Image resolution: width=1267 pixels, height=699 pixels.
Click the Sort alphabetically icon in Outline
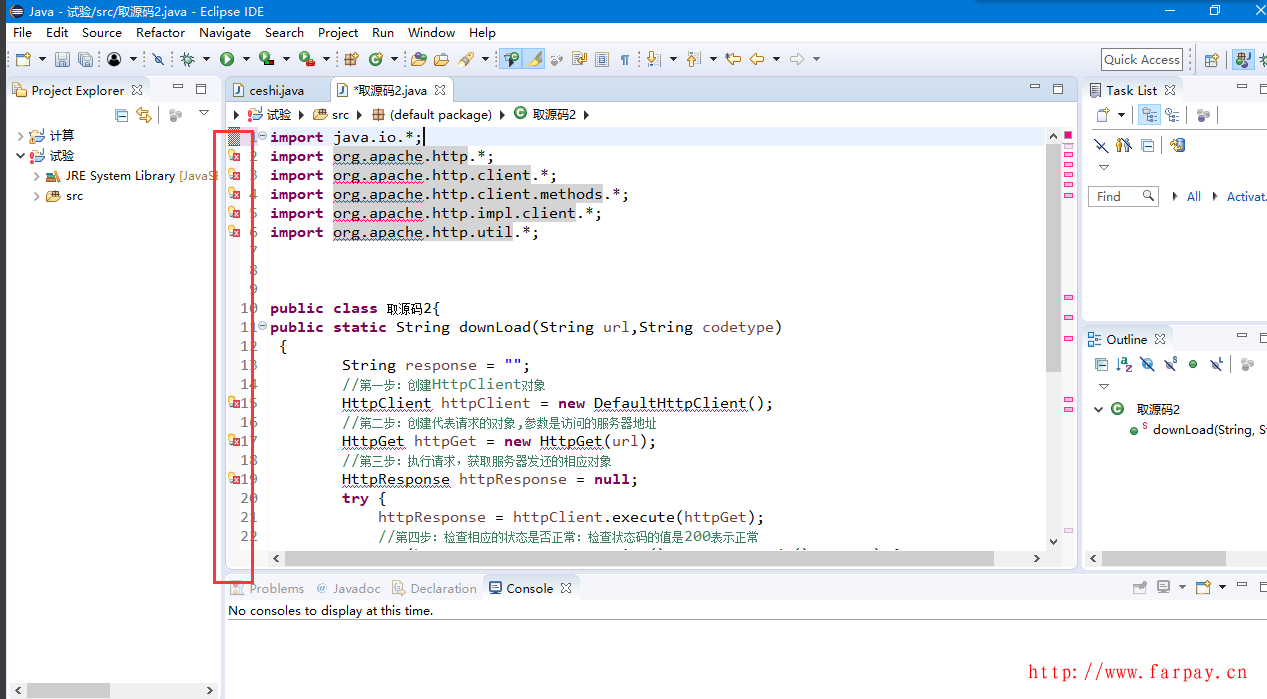point(1124,365)
